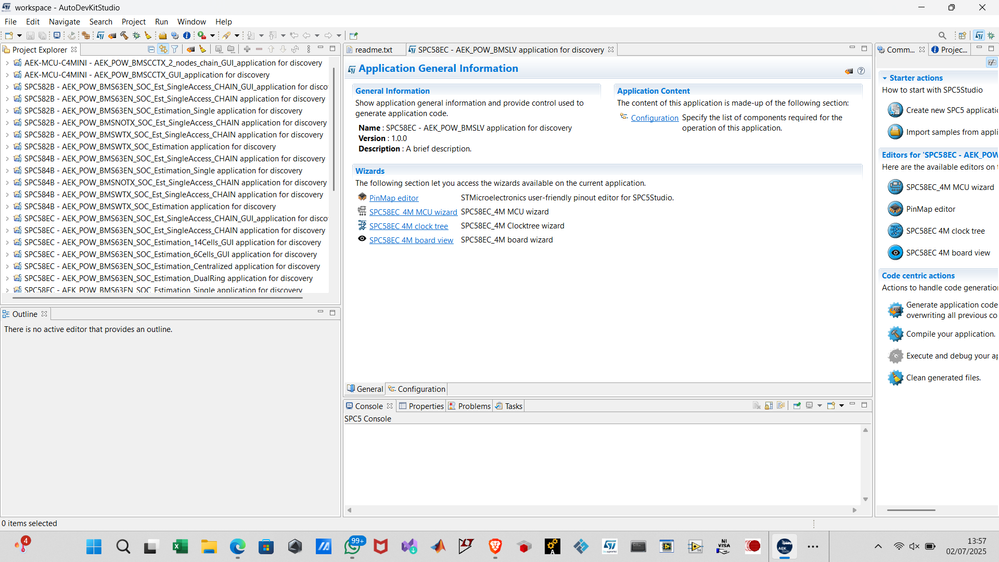Toggle the Commands view toolbar button
Image resolution: width=999 pixels, height=562 pixels.
tap(991, 62)
